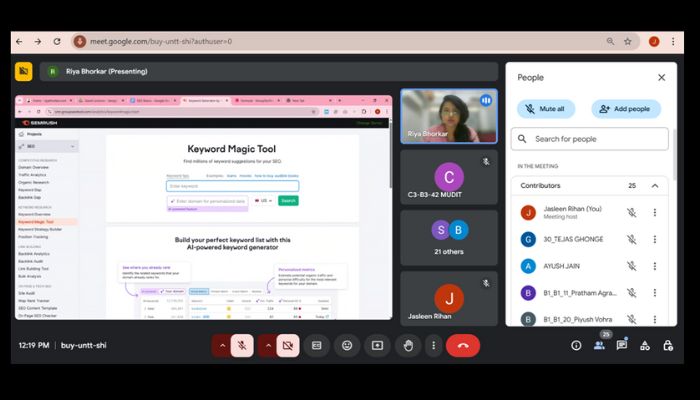The height and width of the screenshot is (400, 700).
Task: Open the chat with everyone panel
Action: [x=621, y=345]
